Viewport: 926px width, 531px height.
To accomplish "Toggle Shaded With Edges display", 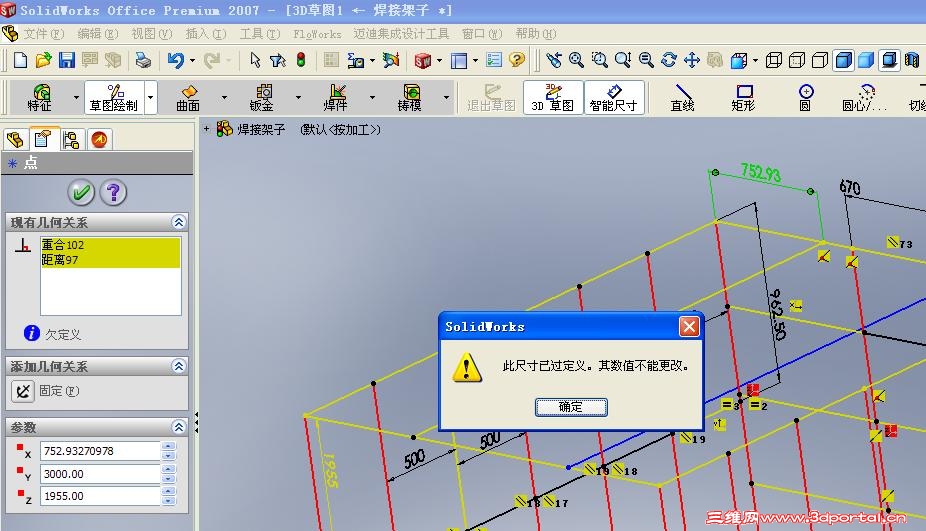I will [x=843, y=60].
